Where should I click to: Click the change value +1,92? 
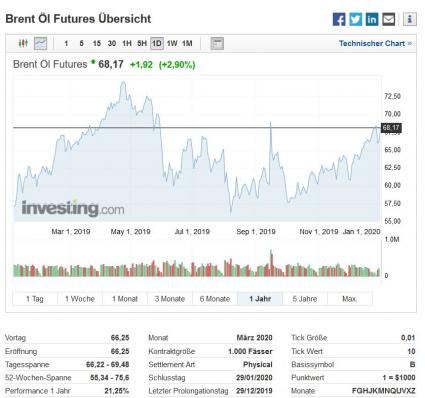click(x=141, y=64)
